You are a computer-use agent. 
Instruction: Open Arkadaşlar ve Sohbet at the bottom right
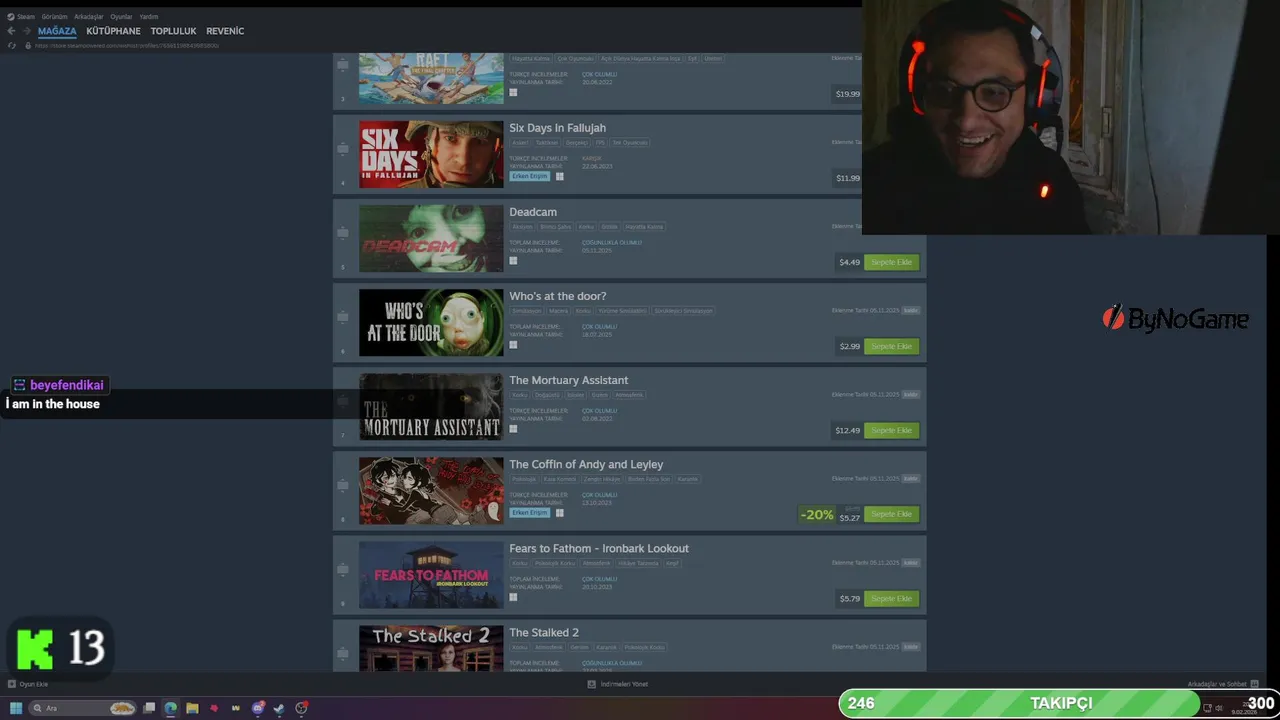1217,684
